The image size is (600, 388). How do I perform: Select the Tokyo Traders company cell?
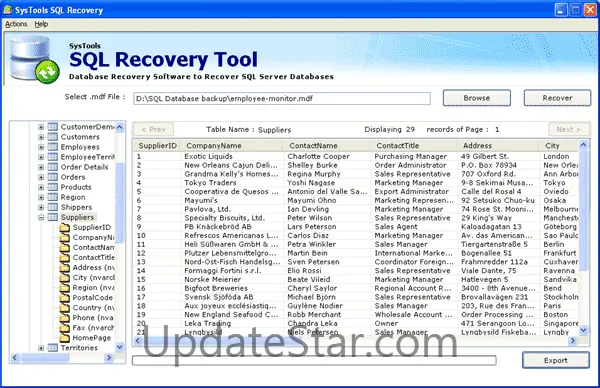tap(210, 183)
